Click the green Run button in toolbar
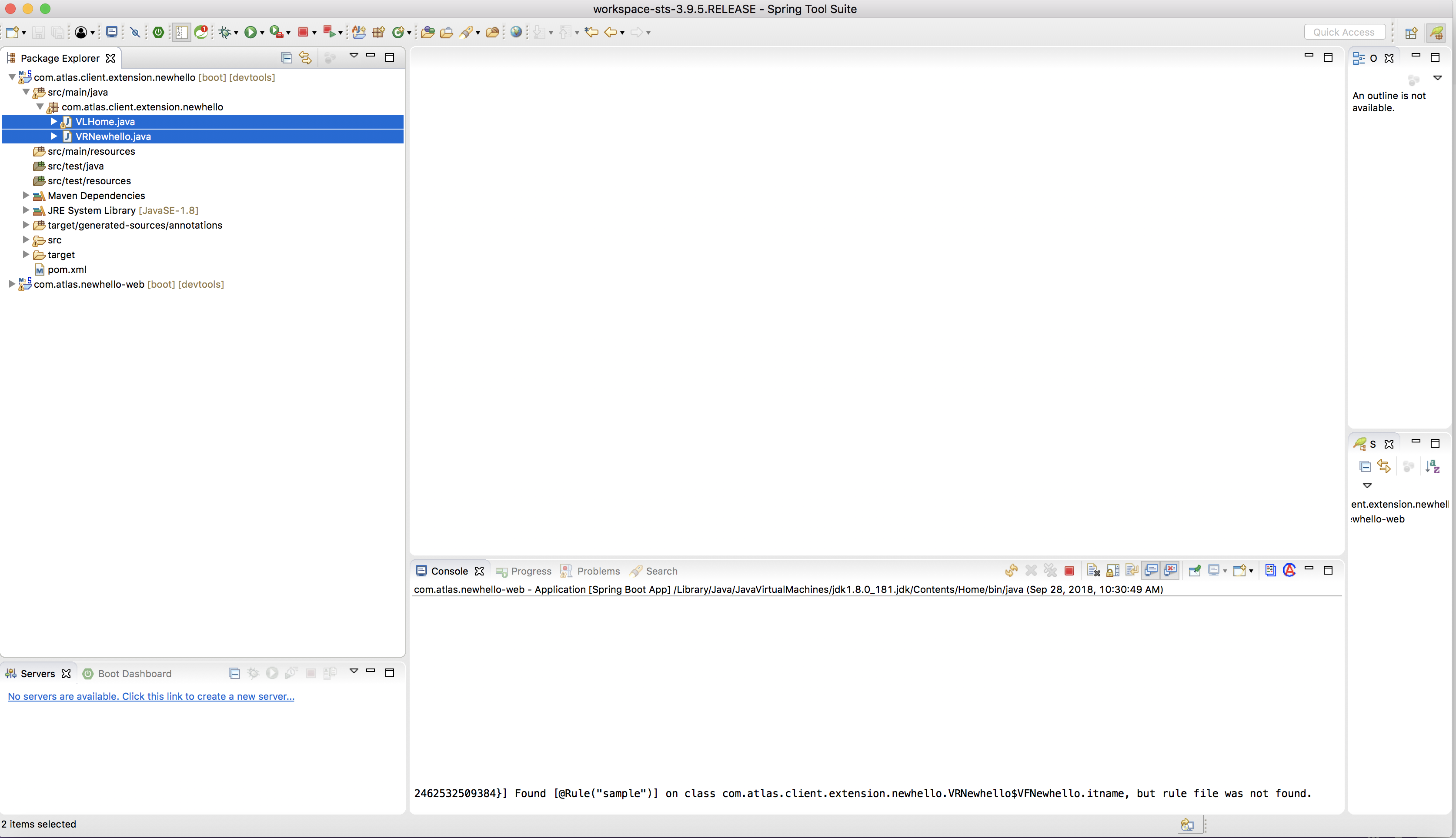1456x838 pixels. coord(250,32)
